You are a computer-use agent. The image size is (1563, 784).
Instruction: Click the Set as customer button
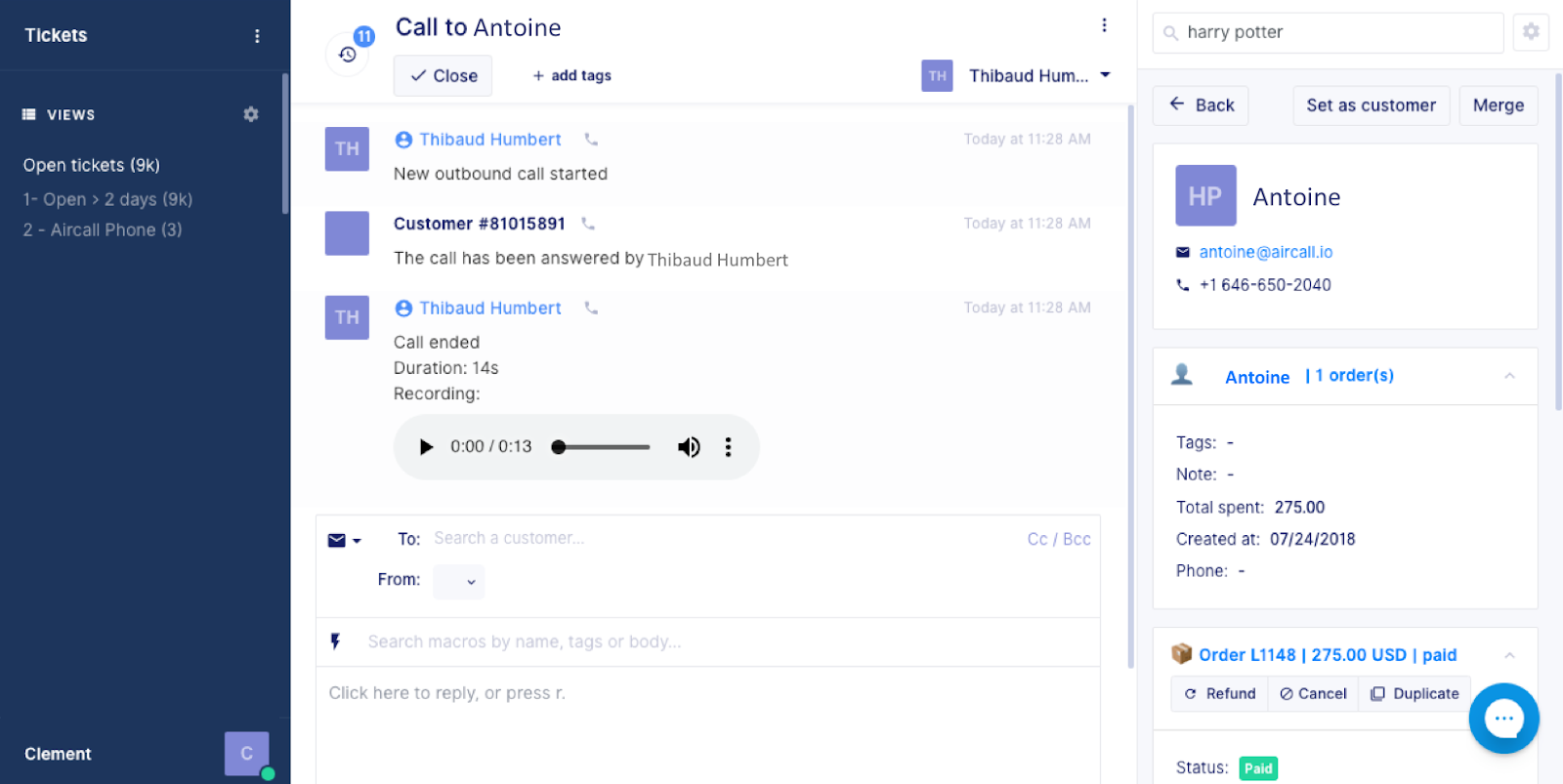click(x=1371, y=105)
